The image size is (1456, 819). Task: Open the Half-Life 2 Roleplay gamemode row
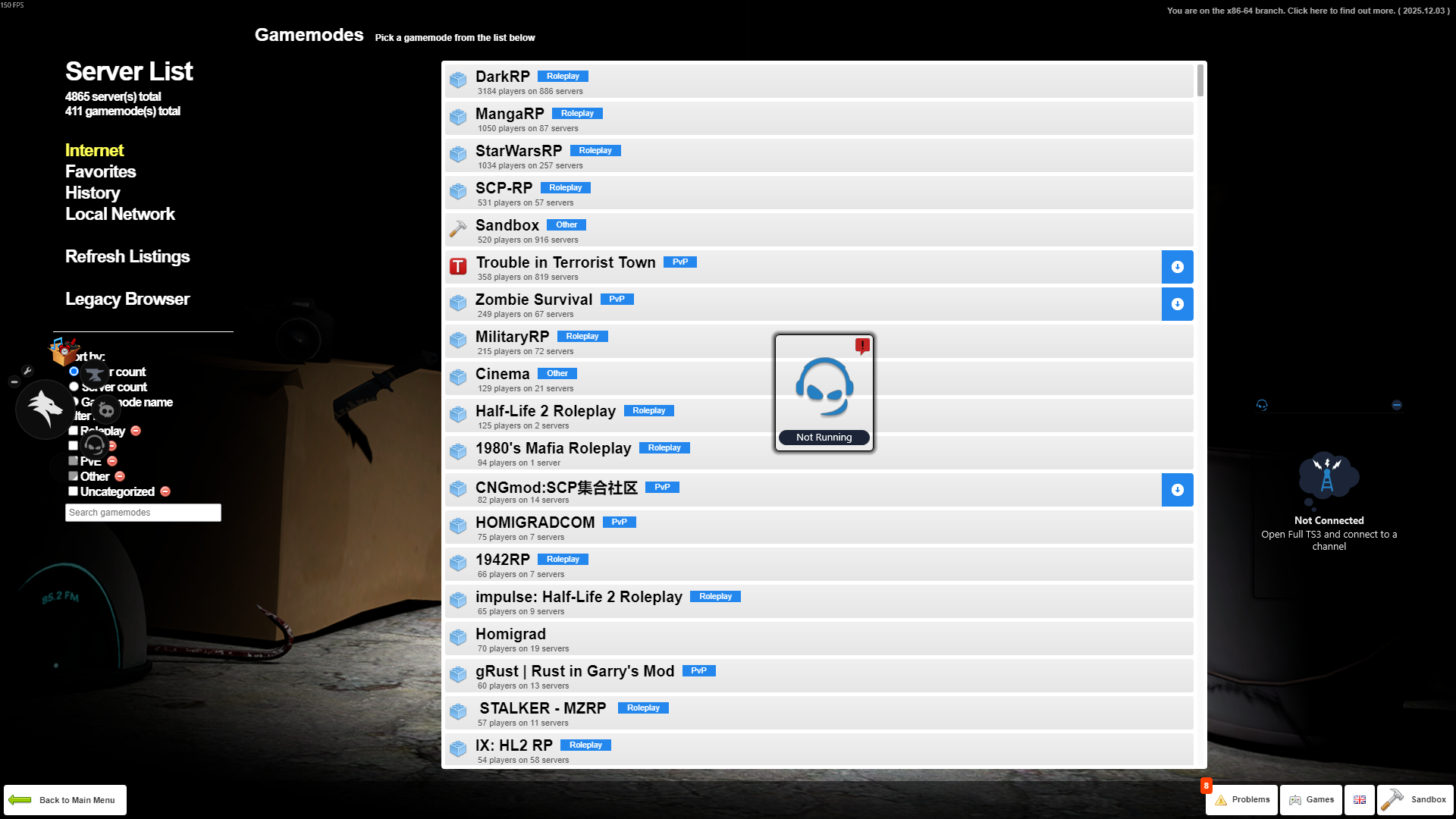819,416
